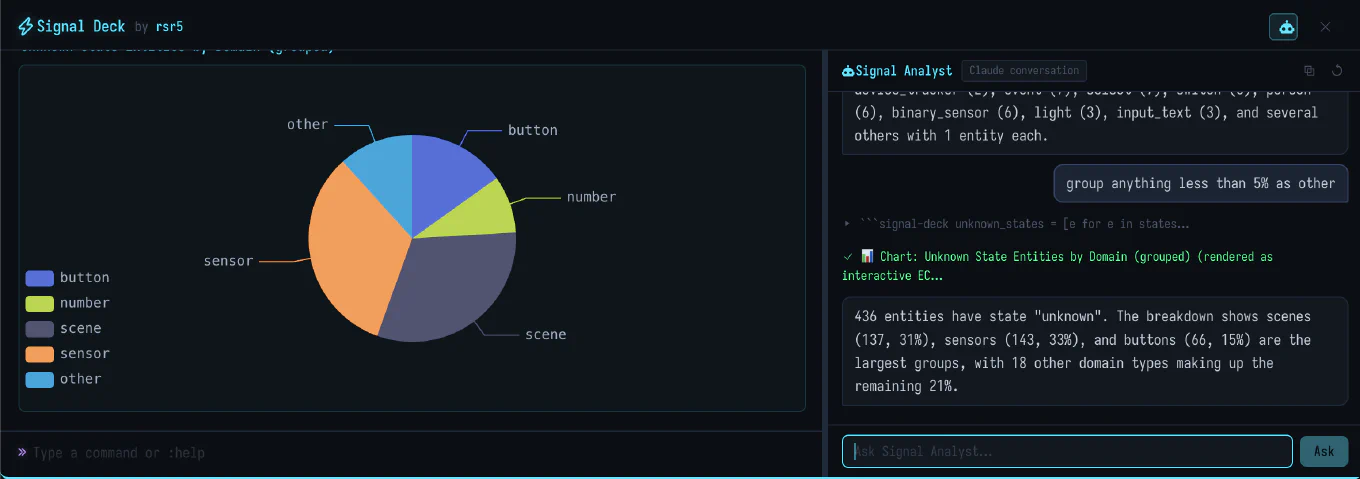This screenshot has width=1360, height=479.
Task: Click the 'group anything less than 5% as other' message
Action: [x=1200, y=183]
